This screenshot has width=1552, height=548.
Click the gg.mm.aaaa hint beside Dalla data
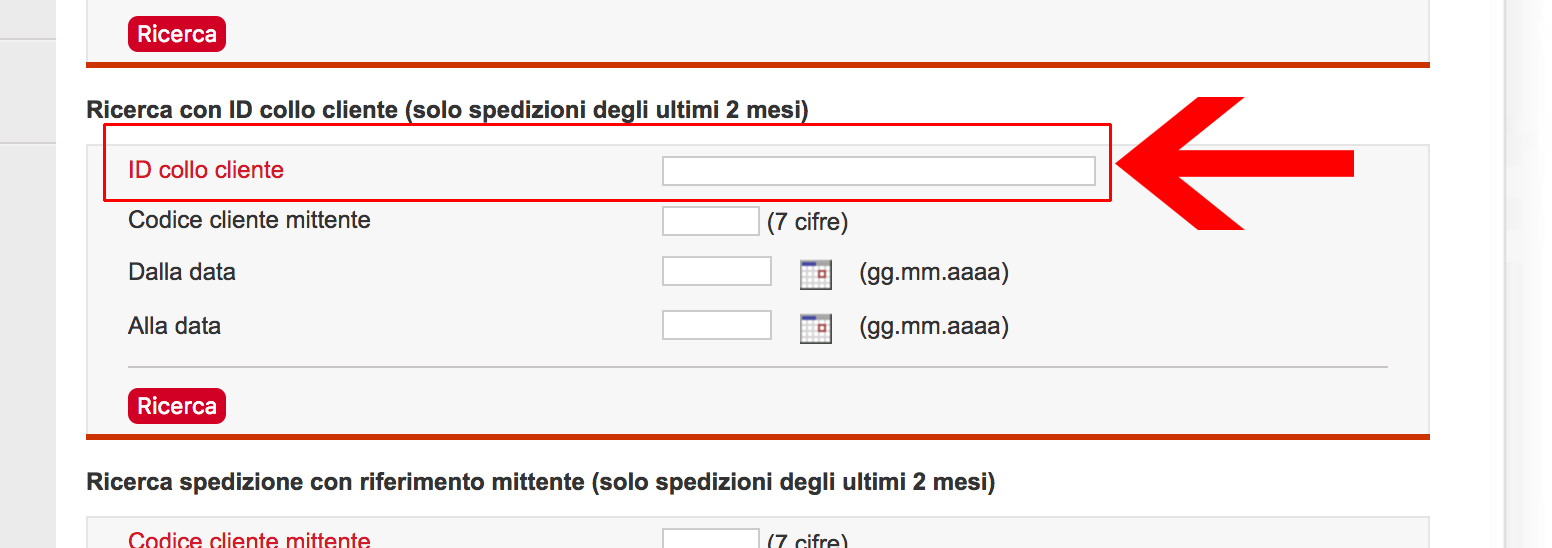click(x=933, y=273)
